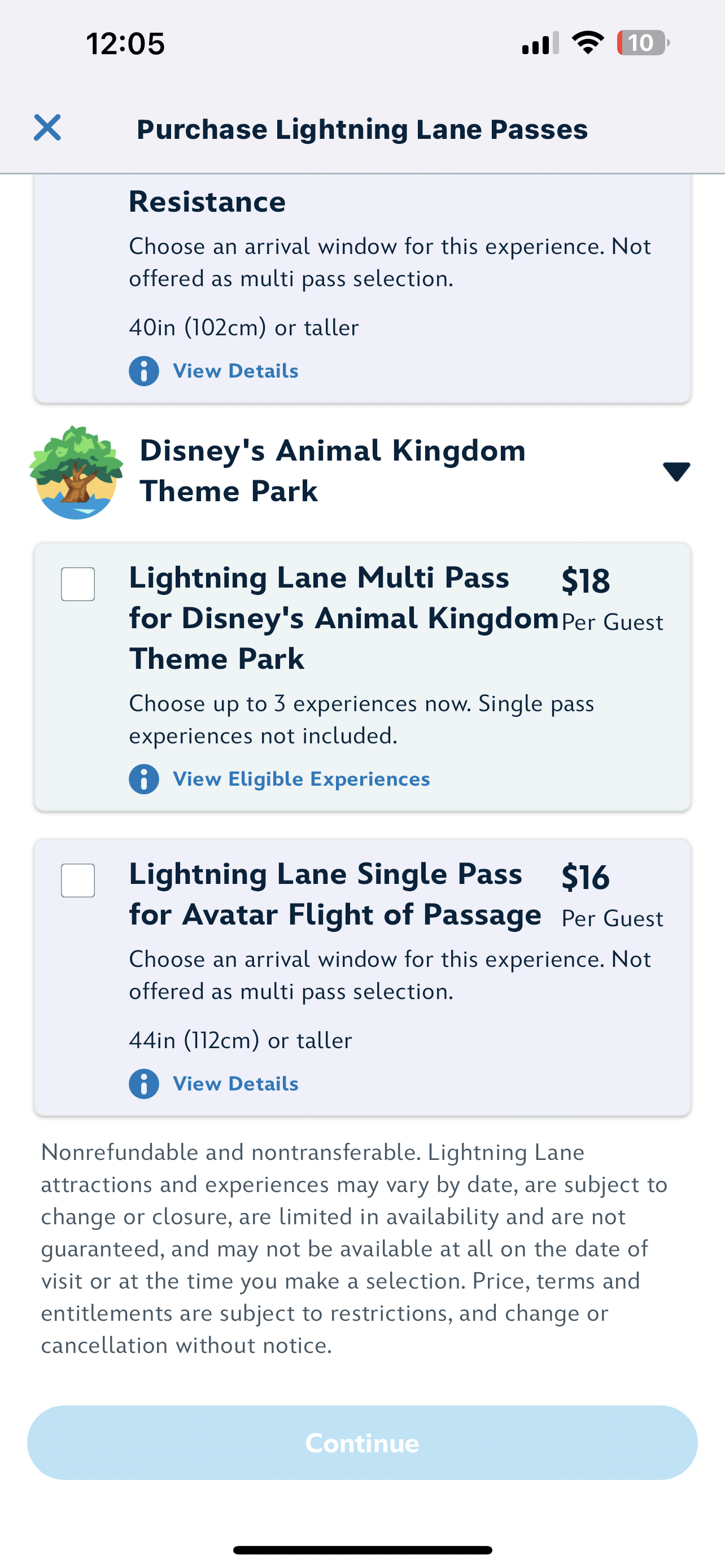The image size is (725, 1568).
Task: Select Single Pass for Avatar Flight of Passage
Action: click(x=78, y=880)
